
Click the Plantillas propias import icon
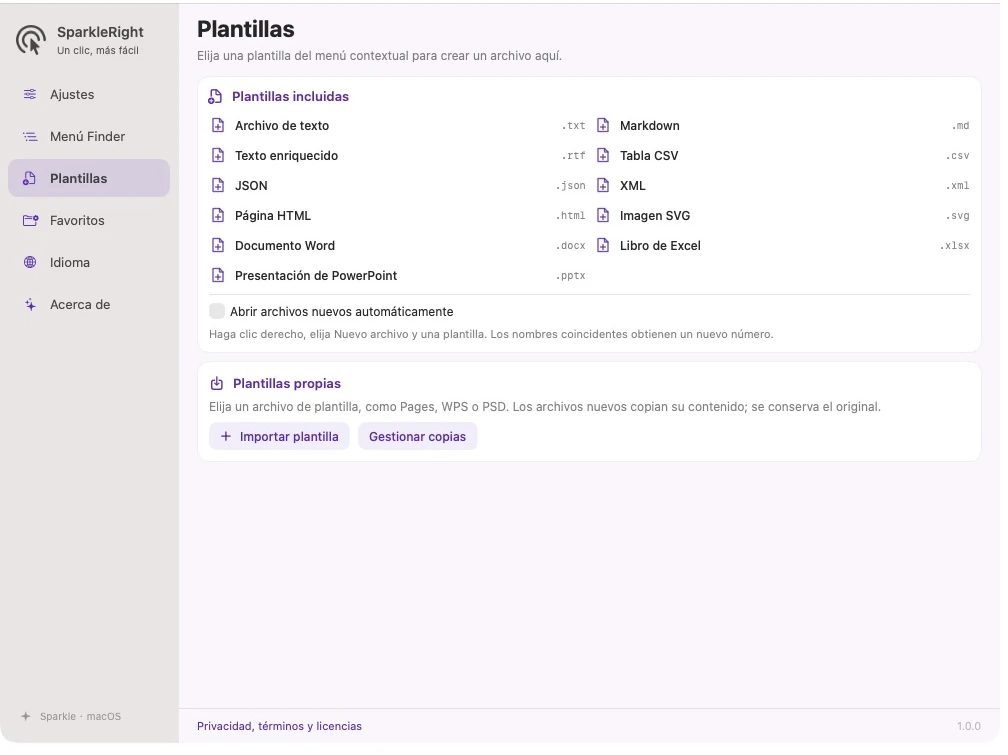(x=217, y=384)
